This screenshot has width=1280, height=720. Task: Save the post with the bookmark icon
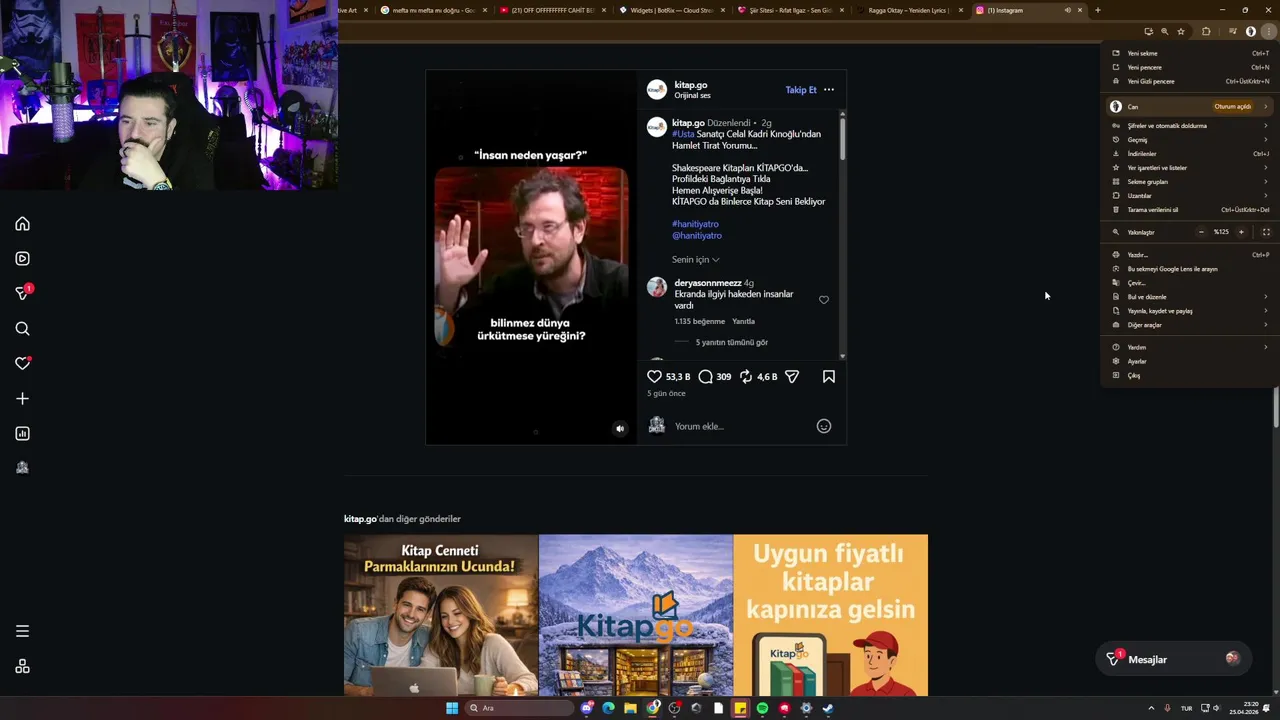[829, 377]
